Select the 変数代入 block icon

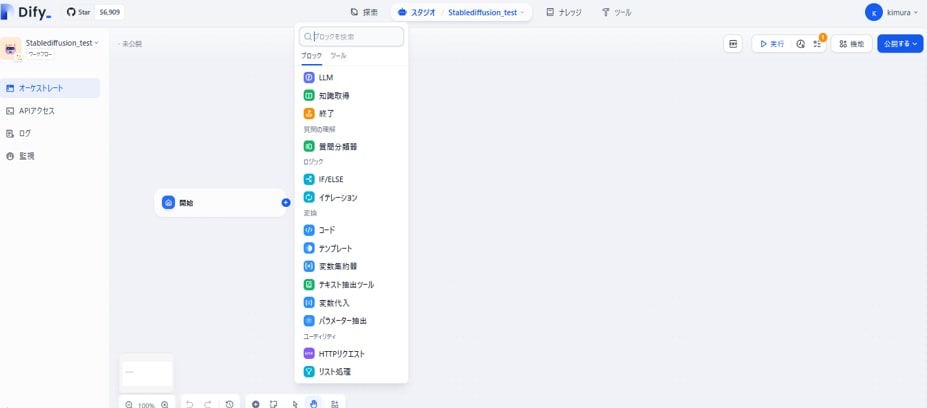click(x=309, y=303)
